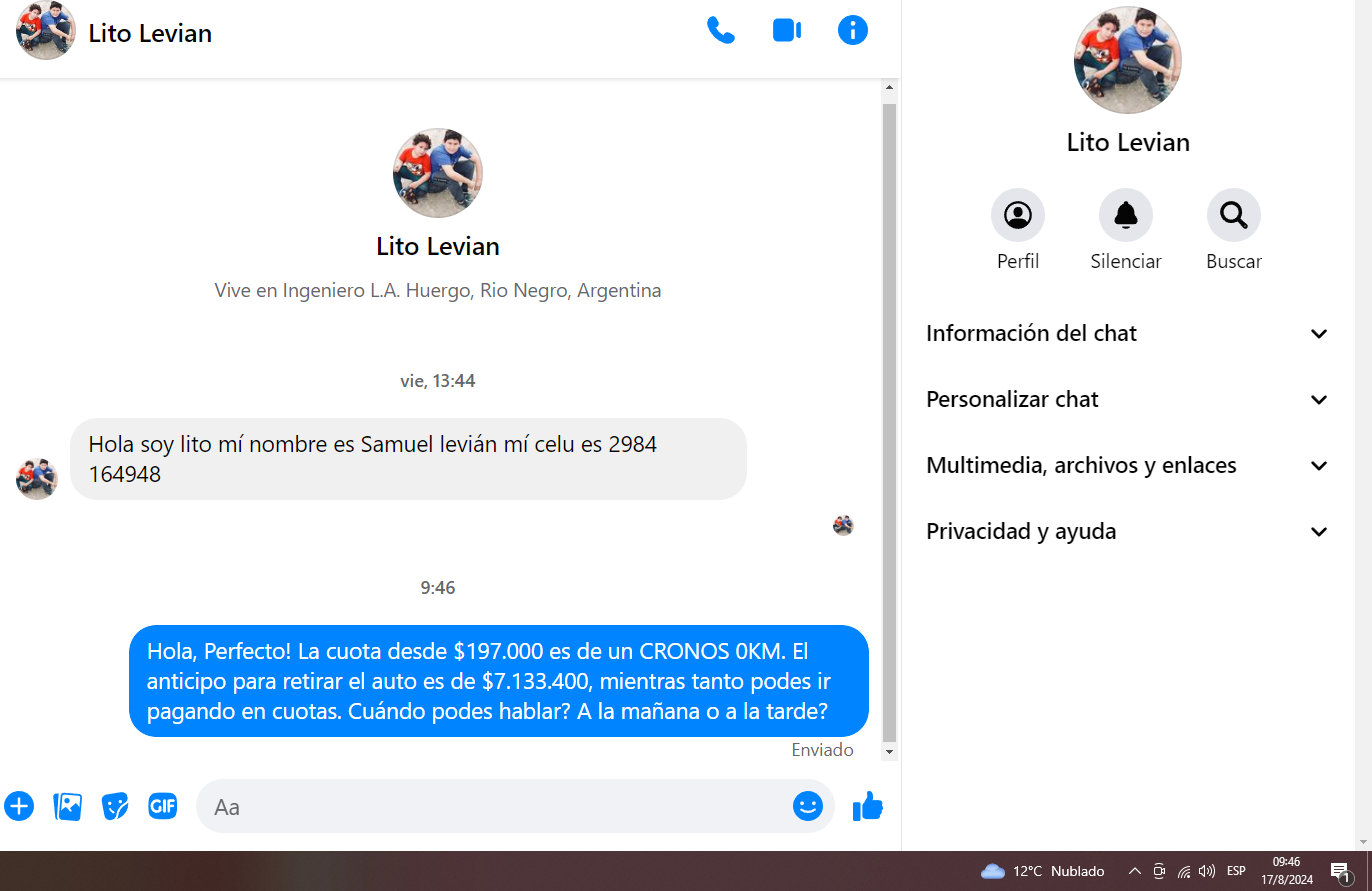
Task: Click the chat scrollbar down arrow
Action: [889, 751]
